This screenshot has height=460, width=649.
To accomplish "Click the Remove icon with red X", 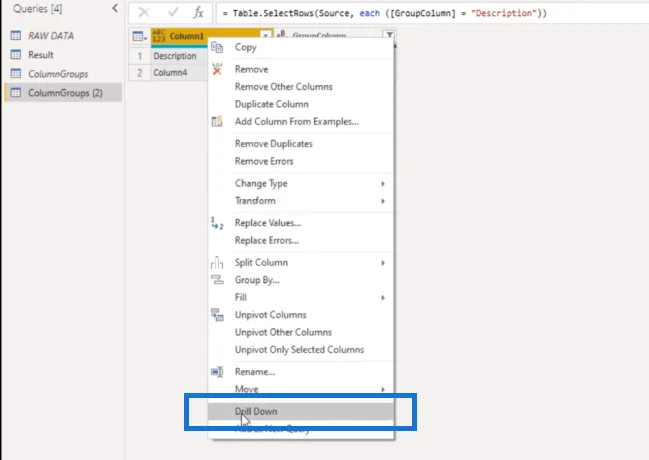I will [x=217, y=69].
